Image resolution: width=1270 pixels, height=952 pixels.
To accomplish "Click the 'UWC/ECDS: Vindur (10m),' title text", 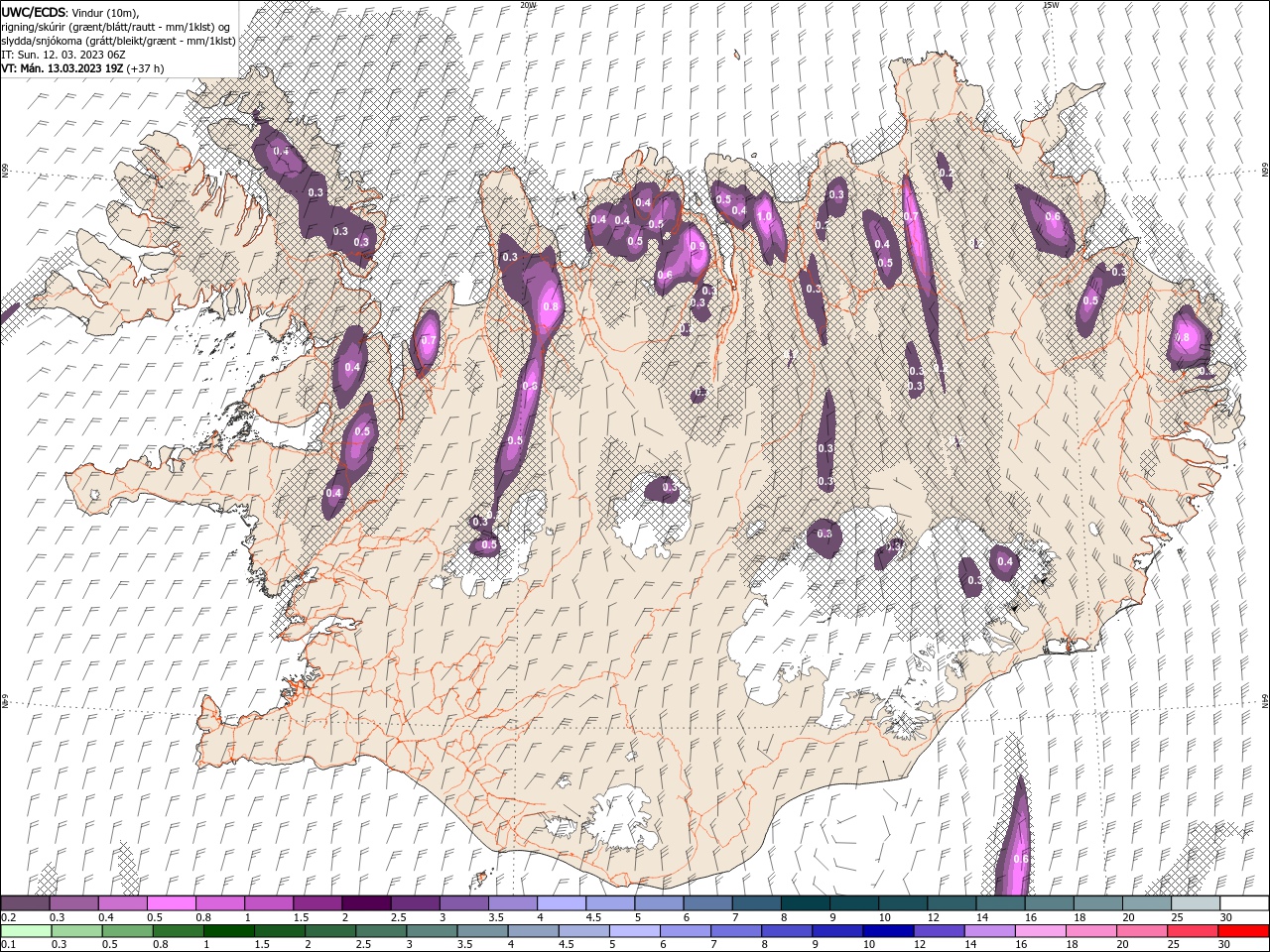I will [x=70, y=12].
